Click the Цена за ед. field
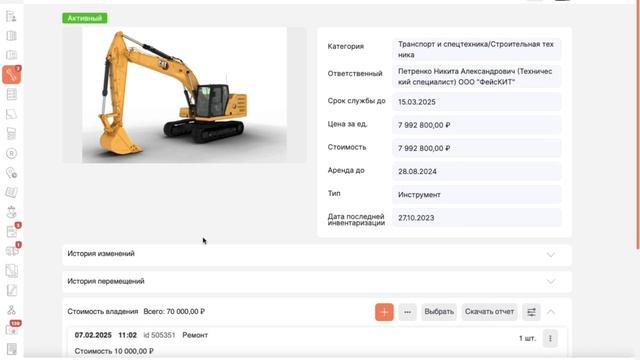The height and width of the screenshot is (360, 640). (476, 125)
